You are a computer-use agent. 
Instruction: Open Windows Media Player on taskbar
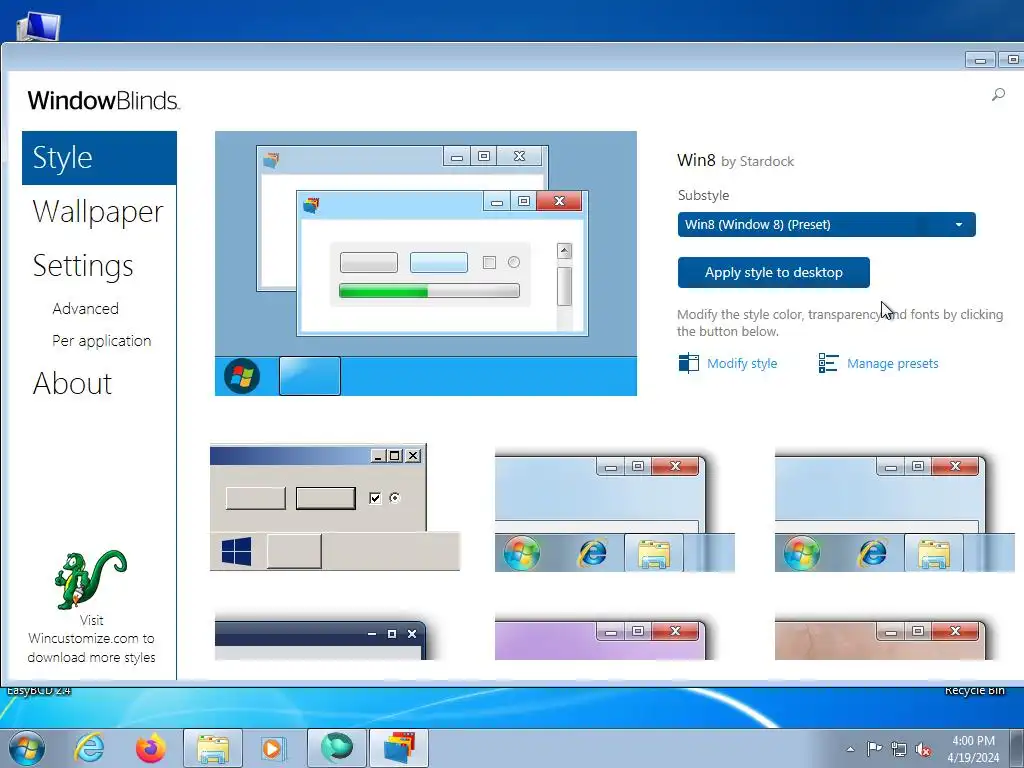tap(274, 748)
